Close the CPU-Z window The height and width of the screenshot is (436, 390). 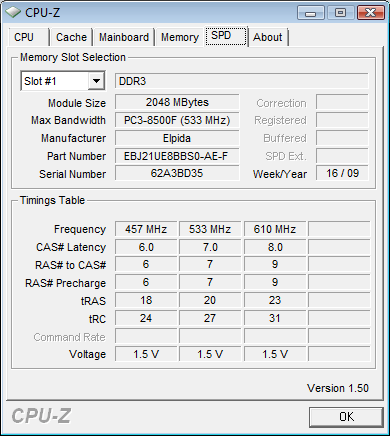pos(370,13)
